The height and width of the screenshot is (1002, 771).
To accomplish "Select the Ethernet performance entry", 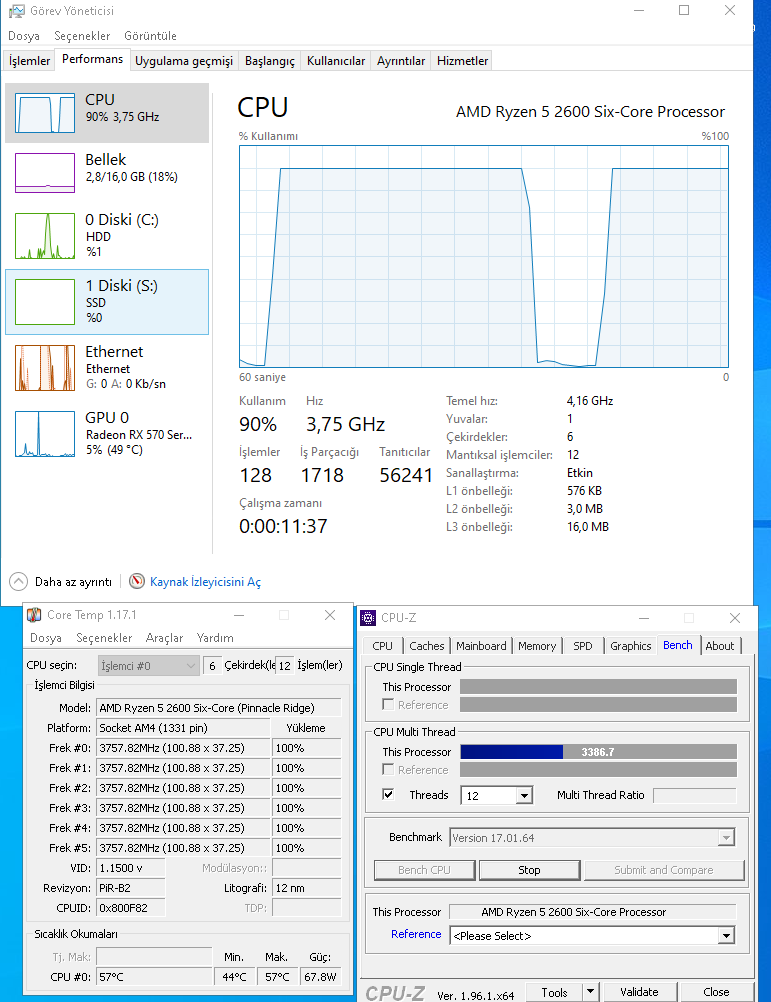I will pyautogui.click(x=107, y=367).
